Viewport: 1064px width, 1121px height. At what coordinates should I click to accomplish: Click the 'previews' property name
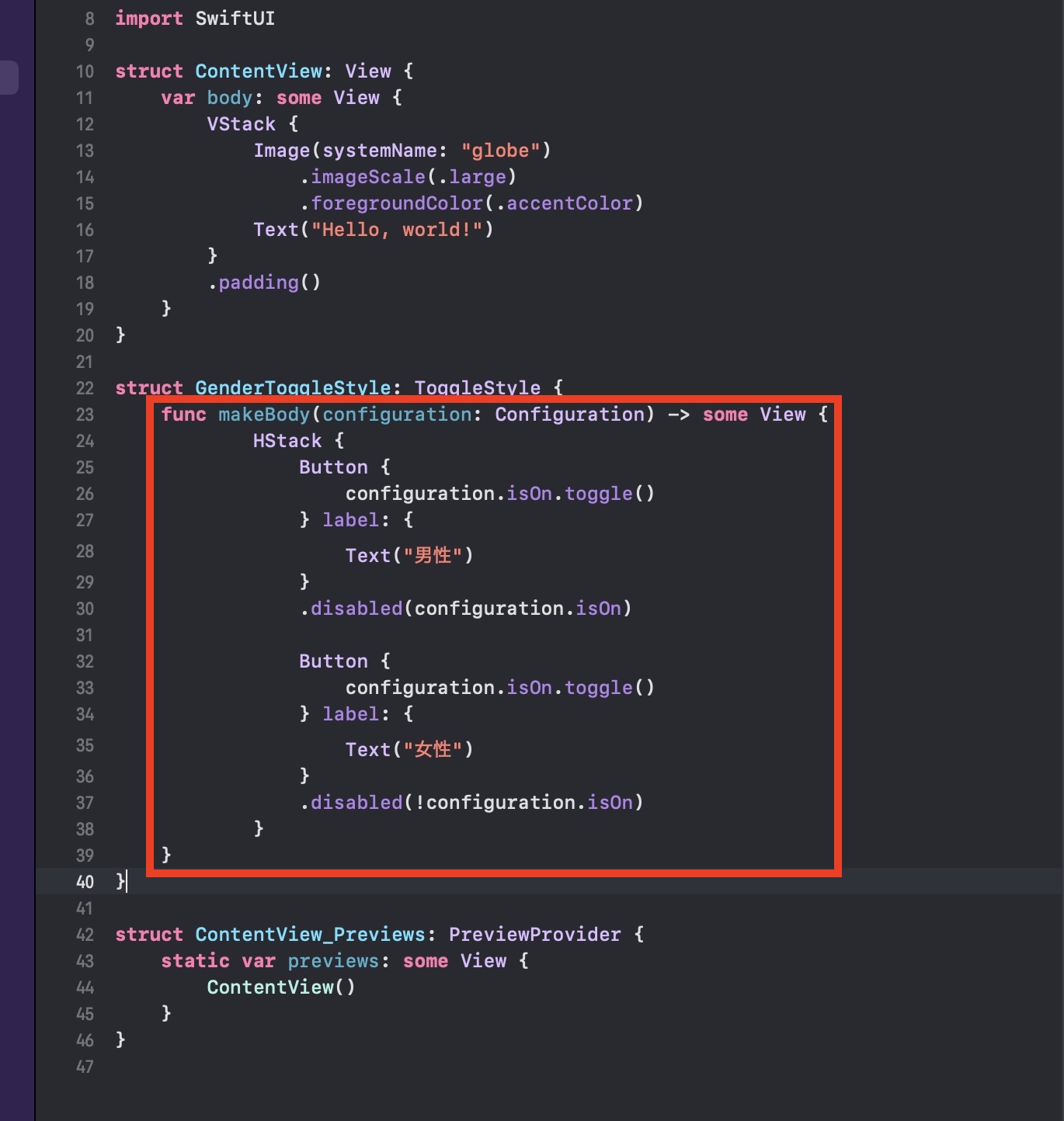(333, 961)
